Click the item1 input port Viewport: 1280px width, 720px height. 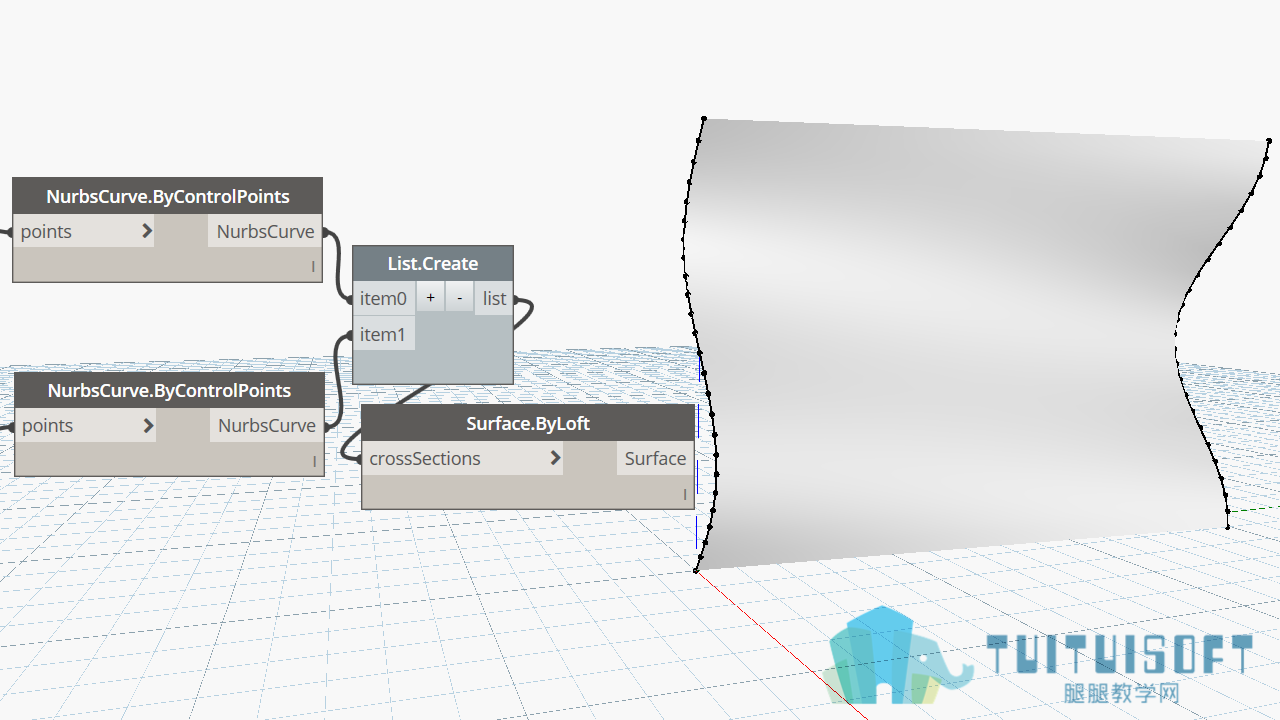(x=384, y=334)
